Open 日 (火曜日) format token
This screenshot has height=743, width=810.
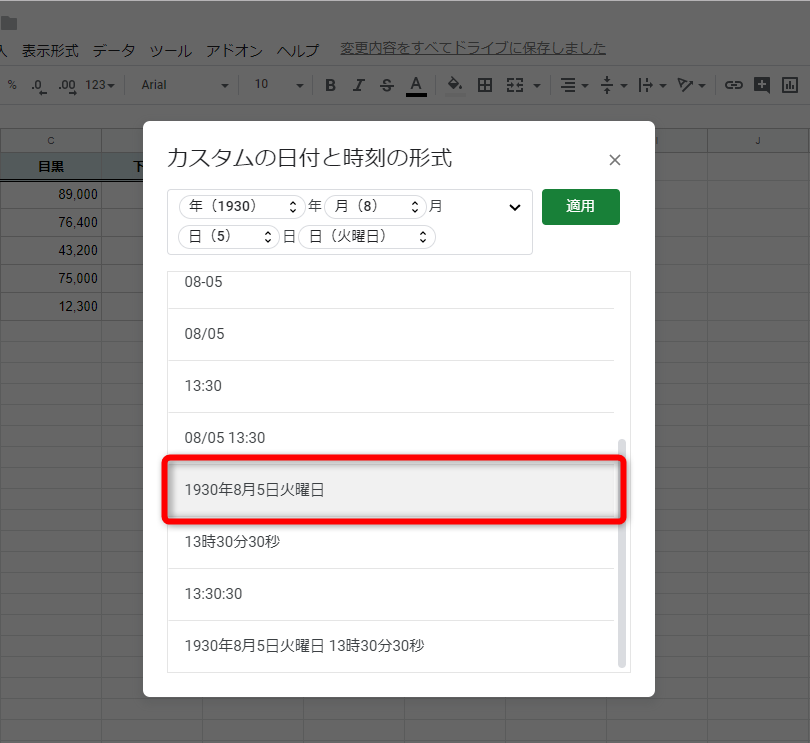(367, 237)
